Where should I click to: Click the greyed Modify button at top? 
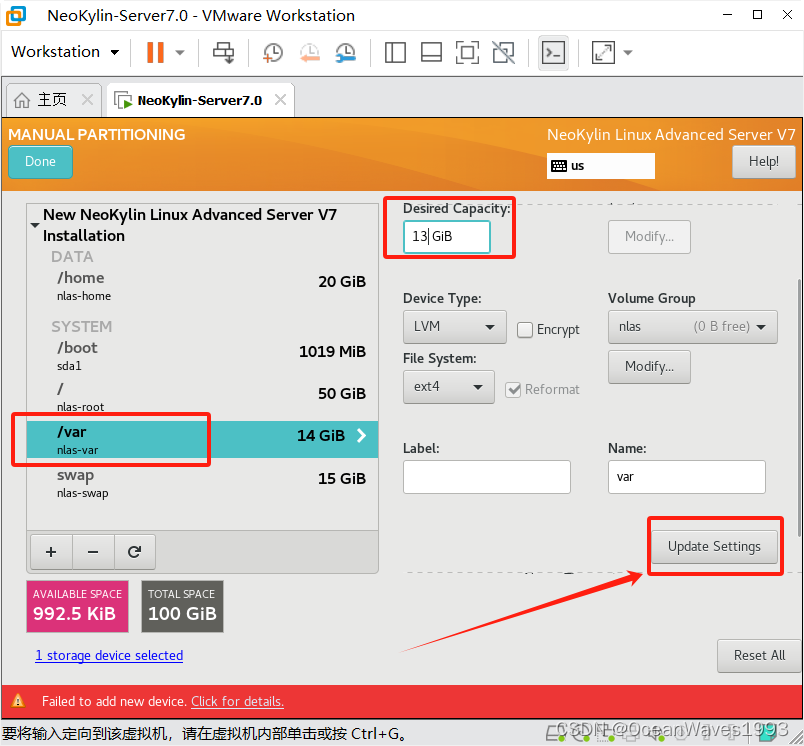pos(649,236)
